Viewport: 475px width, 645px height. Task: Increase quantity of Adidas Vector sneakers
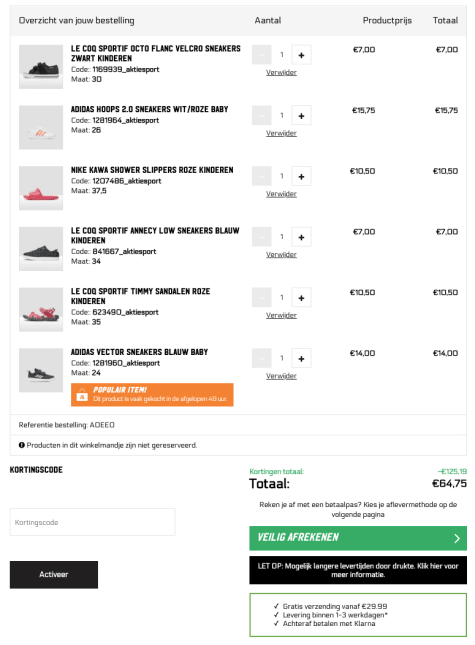301,358
